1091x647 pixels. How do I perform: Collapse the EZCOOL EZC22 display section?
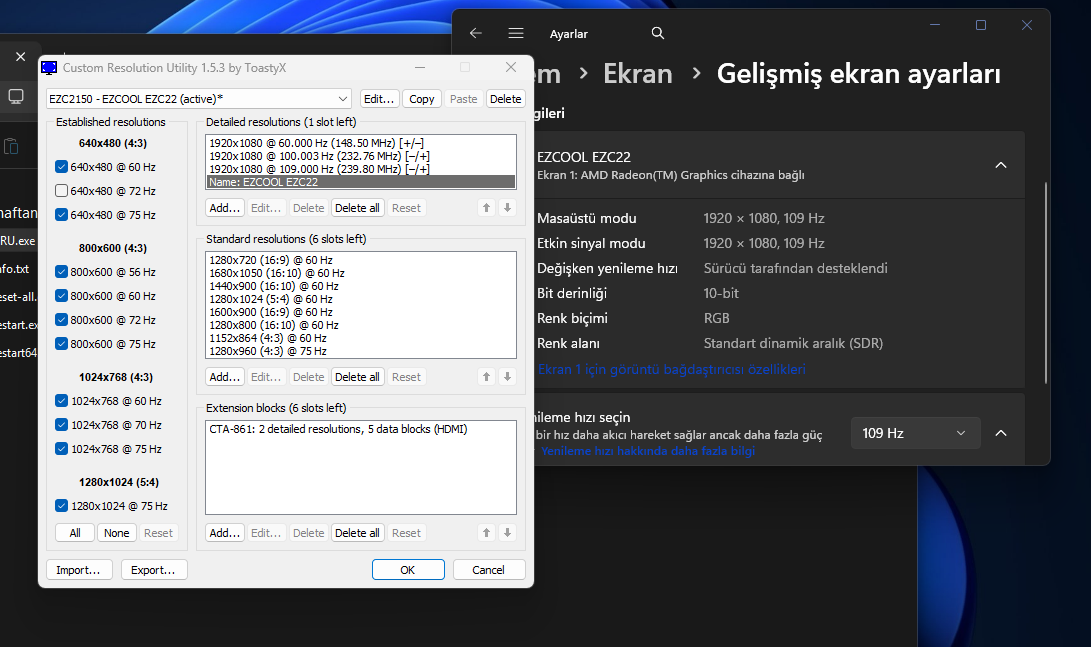click(1001, 165)
